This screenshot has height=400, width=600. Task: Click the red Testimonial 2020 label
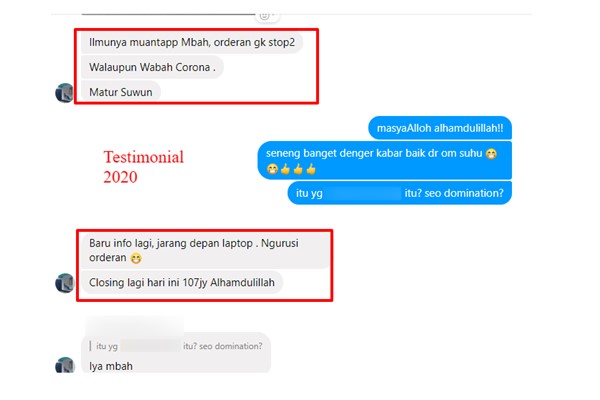click(x=143, y=167)
